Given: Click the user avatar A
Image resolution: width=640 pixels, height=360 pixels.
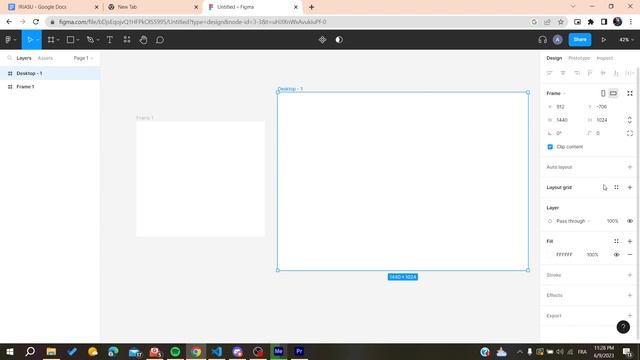Looking at the screenshot, I should coord(558,40).
